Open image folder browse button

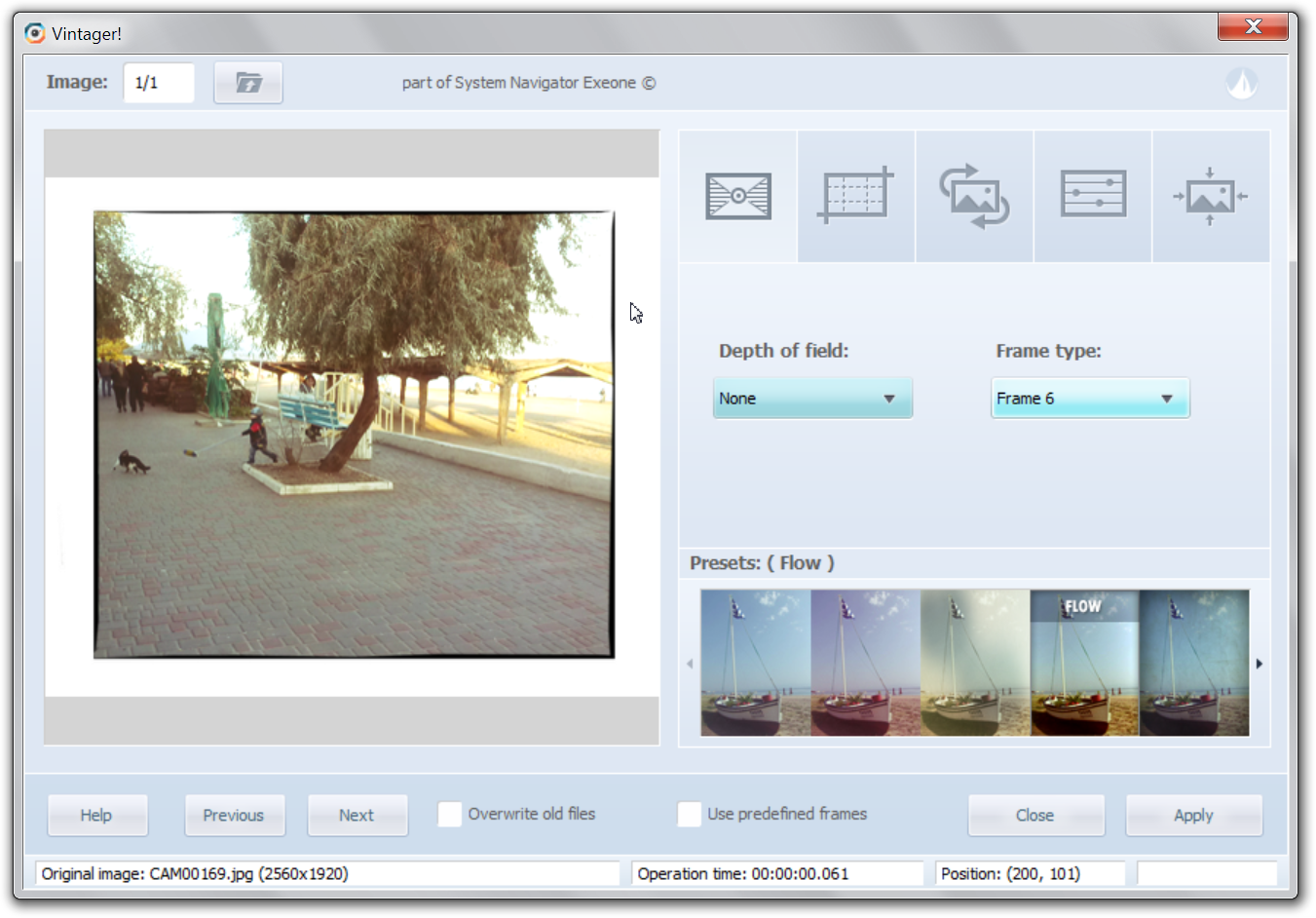click(248, 83)
